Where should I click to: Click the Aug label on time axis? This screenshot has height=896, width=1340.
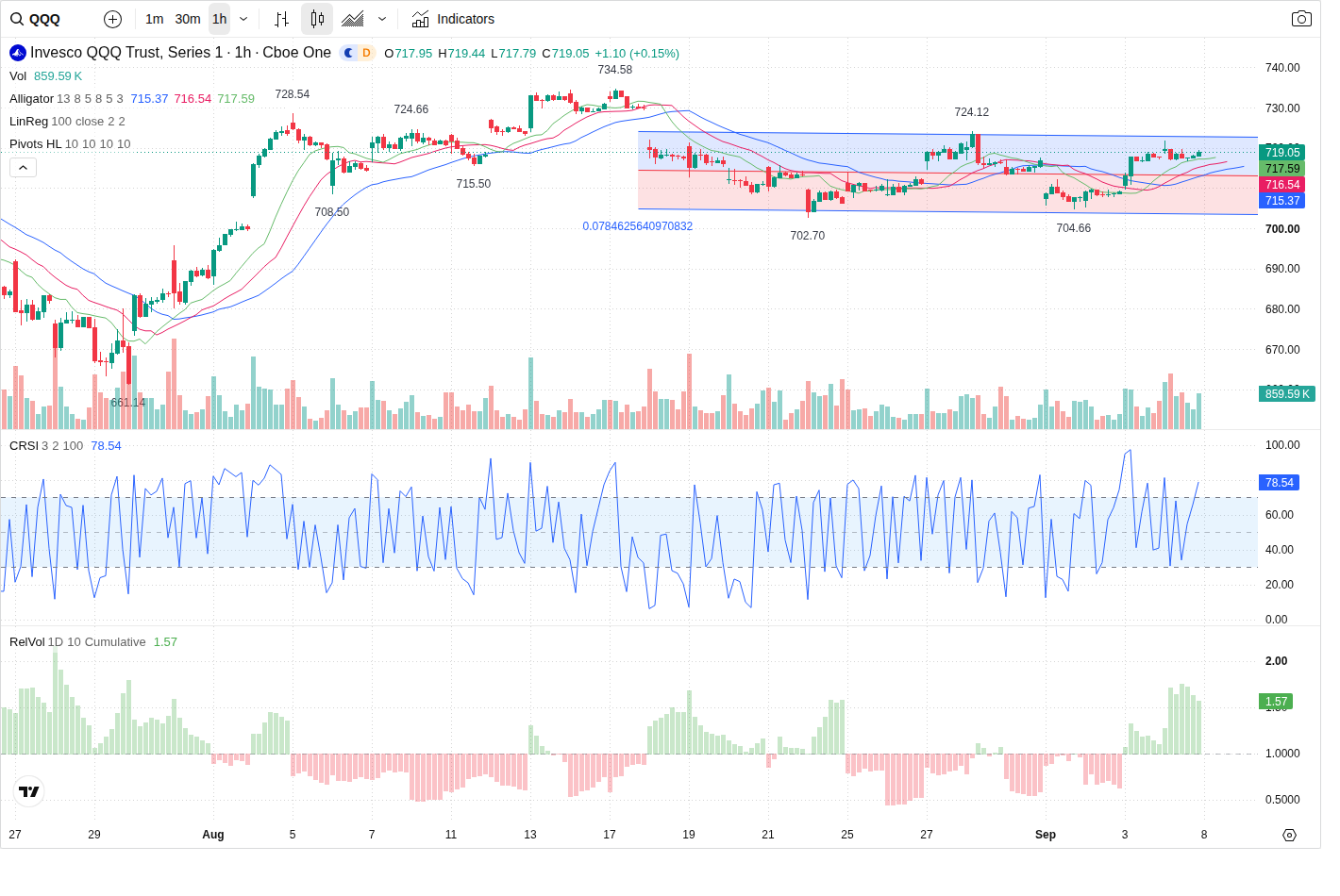[213, 835]
